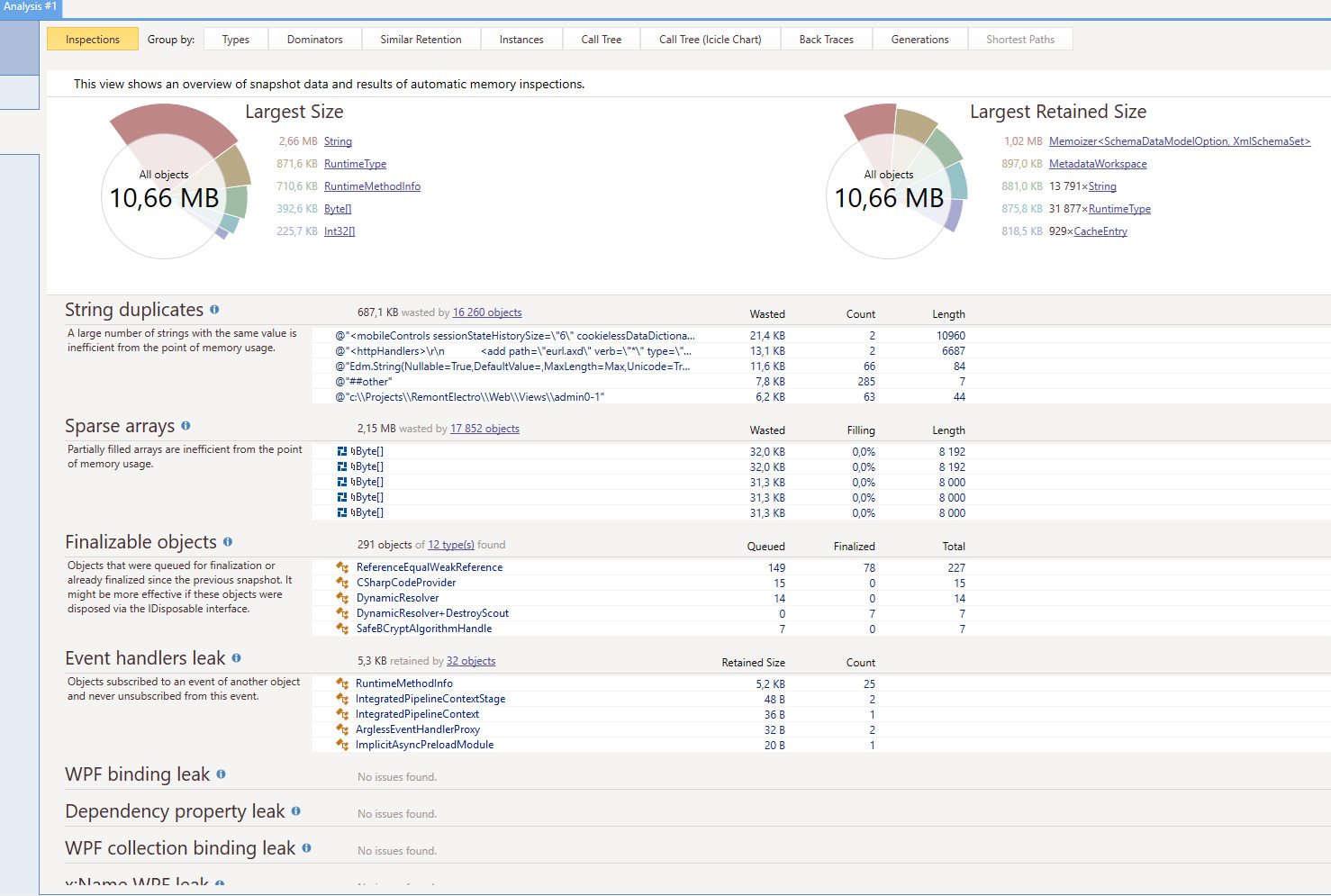Click the icon beside RuntimeMethodInfo in Event handlers
The width and height of the screenshot is (1331, 896).
[342, 683]
